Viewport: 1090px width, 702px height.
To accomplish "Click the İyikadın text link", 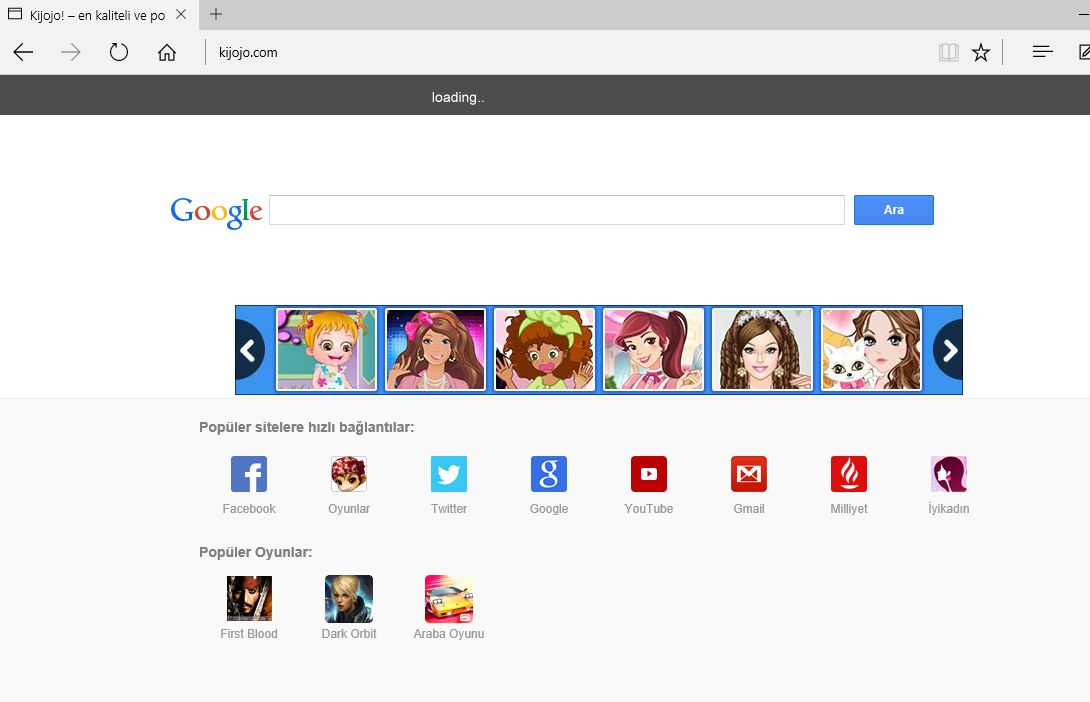I will click(x=949, y=509).
